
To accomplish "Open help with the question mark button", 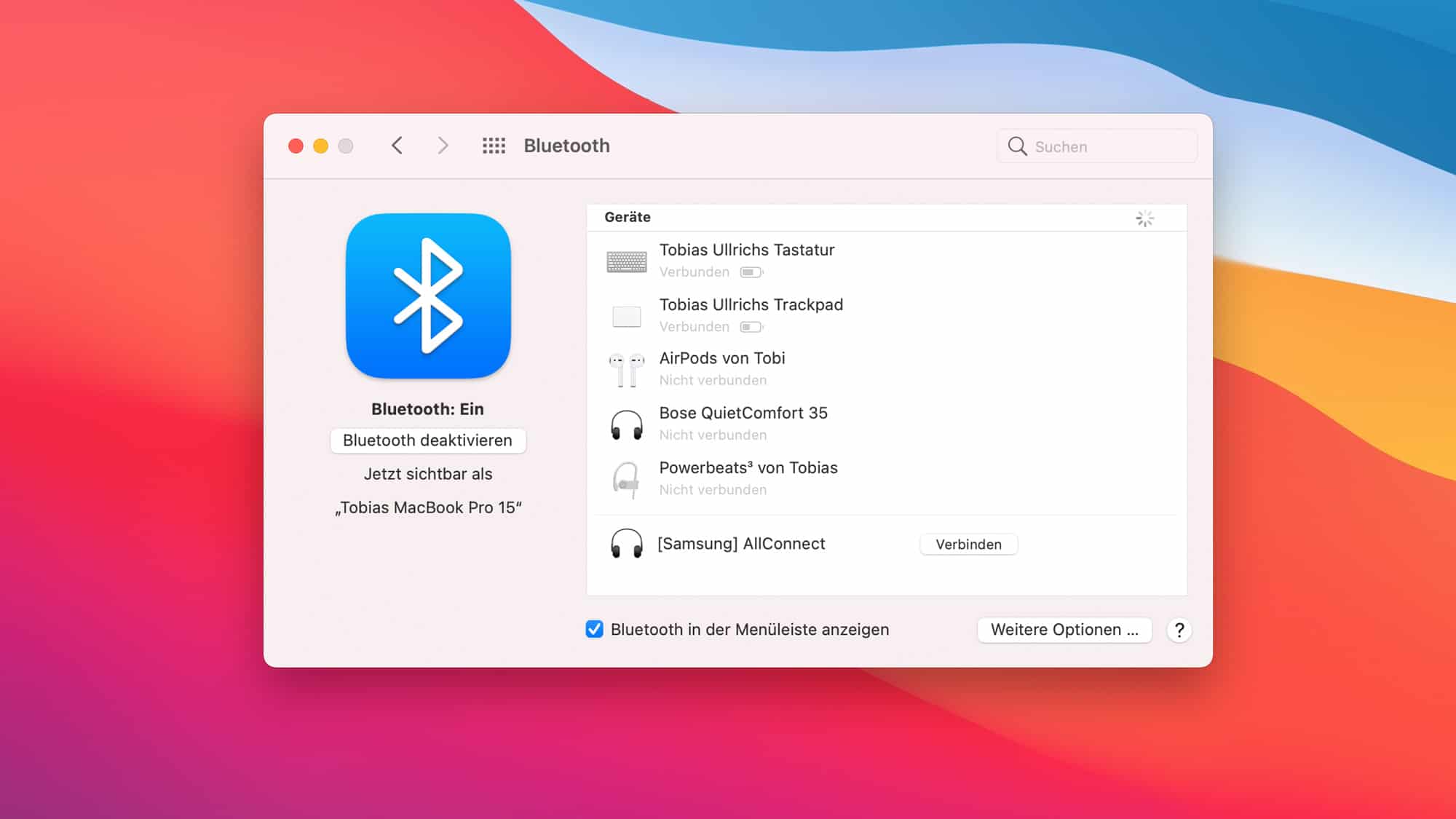I will point(1179,630).
